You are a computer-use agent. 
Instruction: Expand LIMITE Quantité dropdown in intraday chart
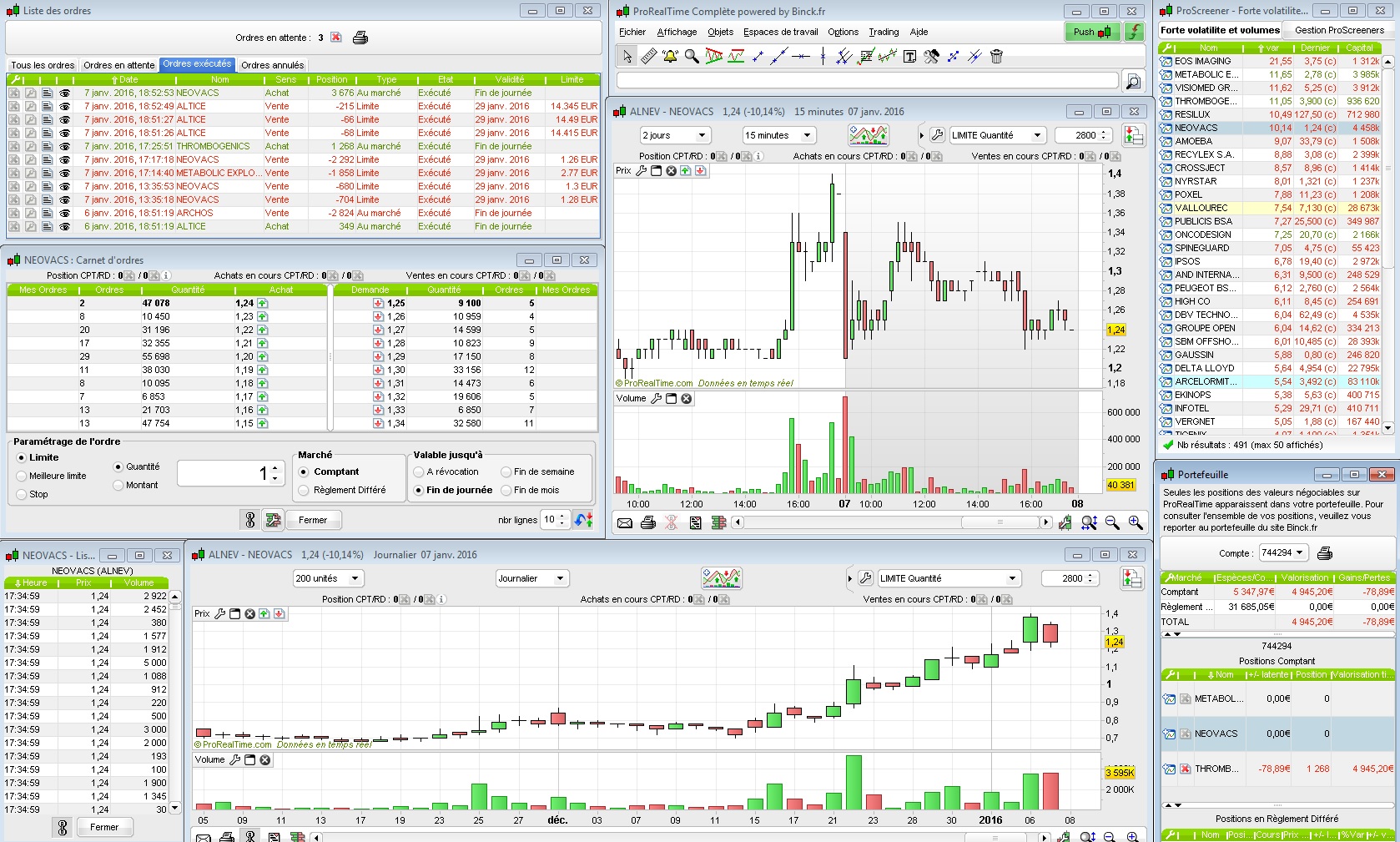click(998, 135)
